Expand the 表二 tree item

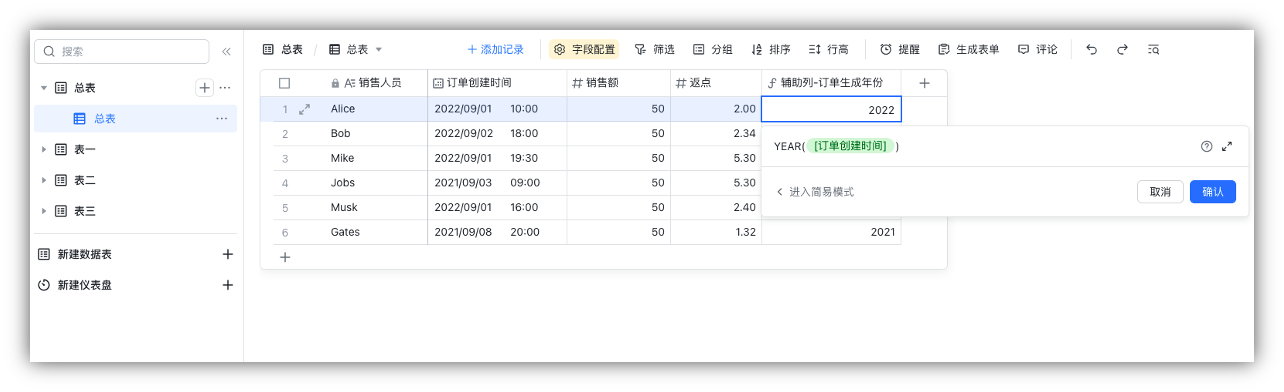tap(44, 181)
